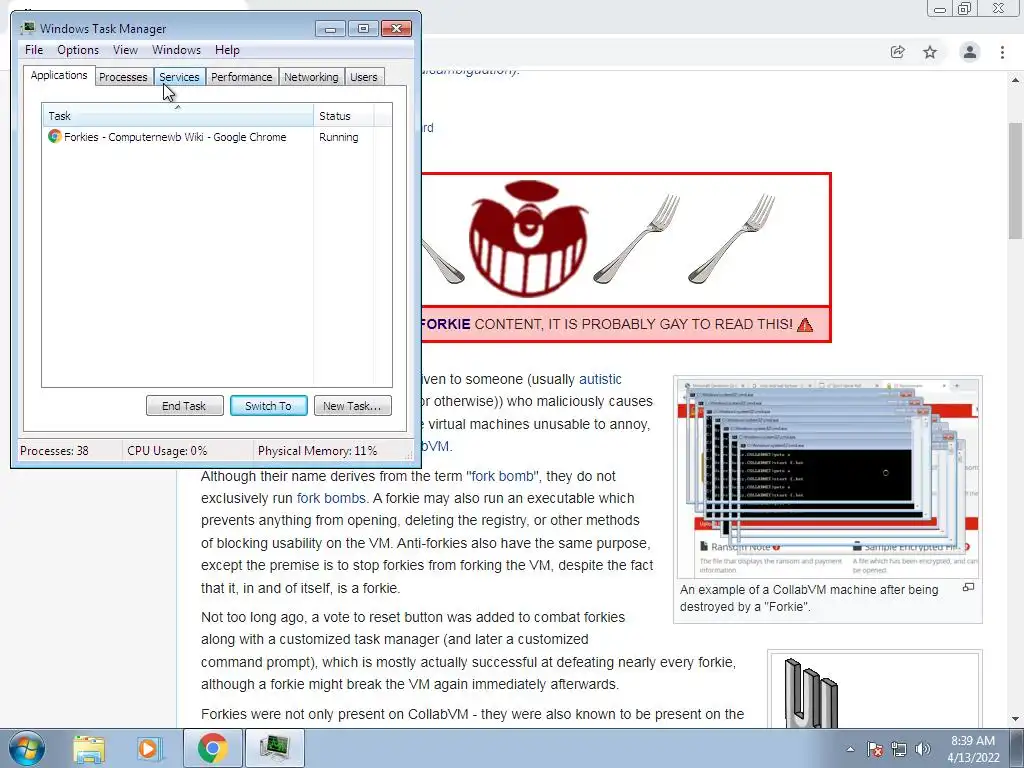
Task: Switch to the Services tab
Action: click(179, 77)
